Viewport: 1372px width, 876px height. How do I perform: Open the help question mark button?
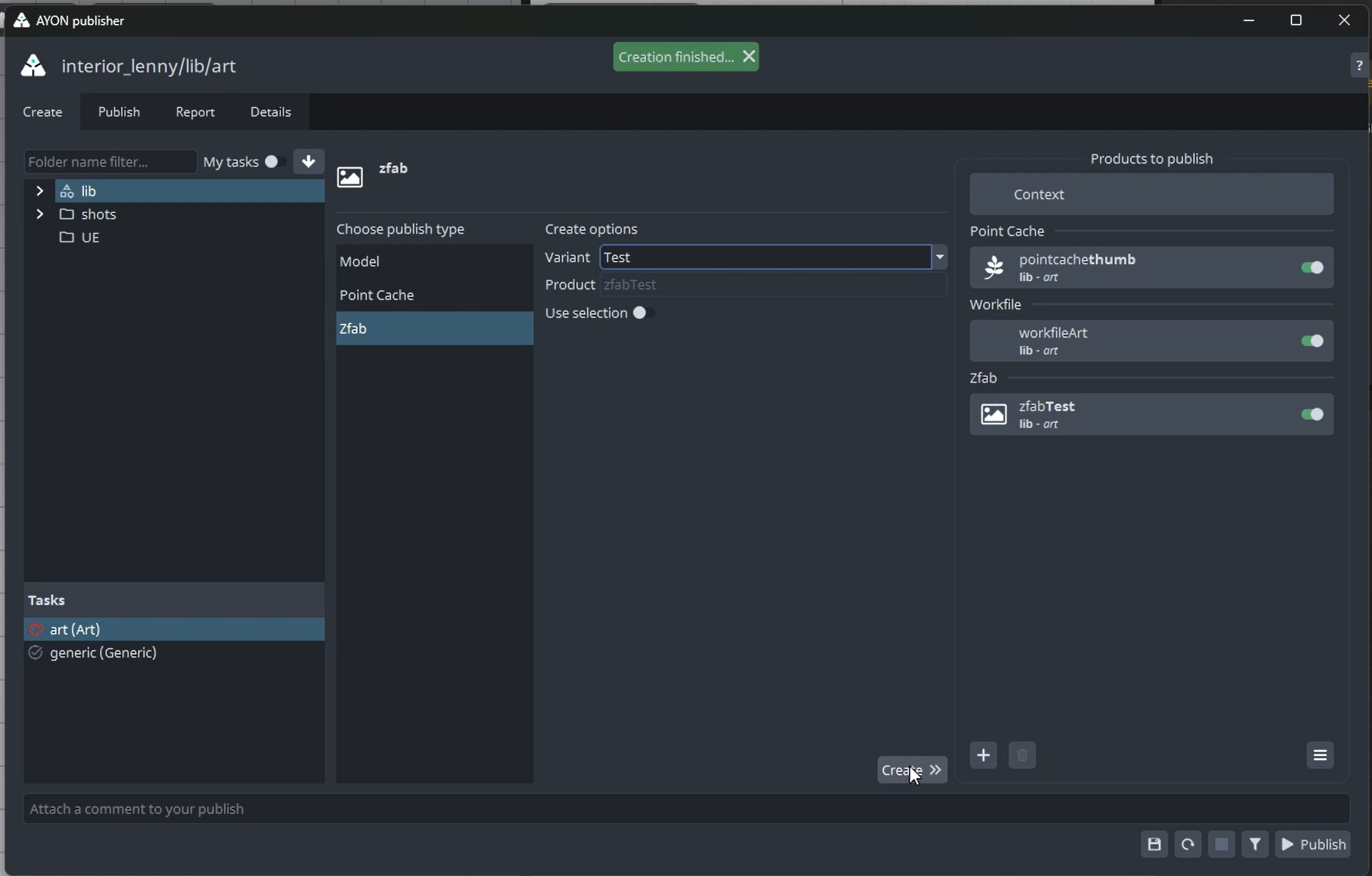tap(1359, 65)
